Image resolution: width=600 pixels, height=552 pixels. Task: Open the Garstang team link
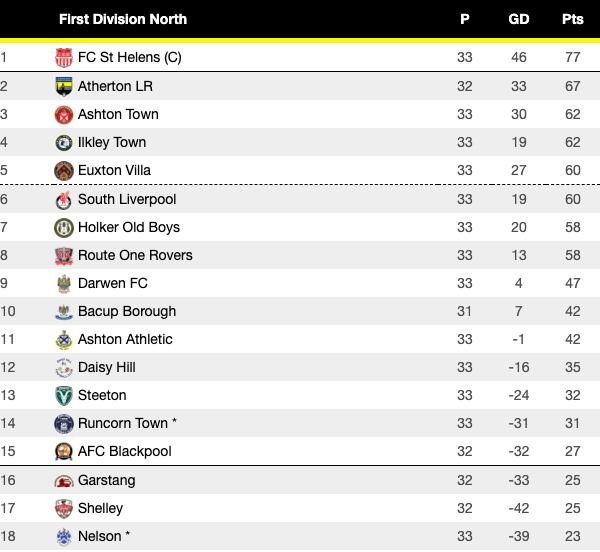(106, 480)
